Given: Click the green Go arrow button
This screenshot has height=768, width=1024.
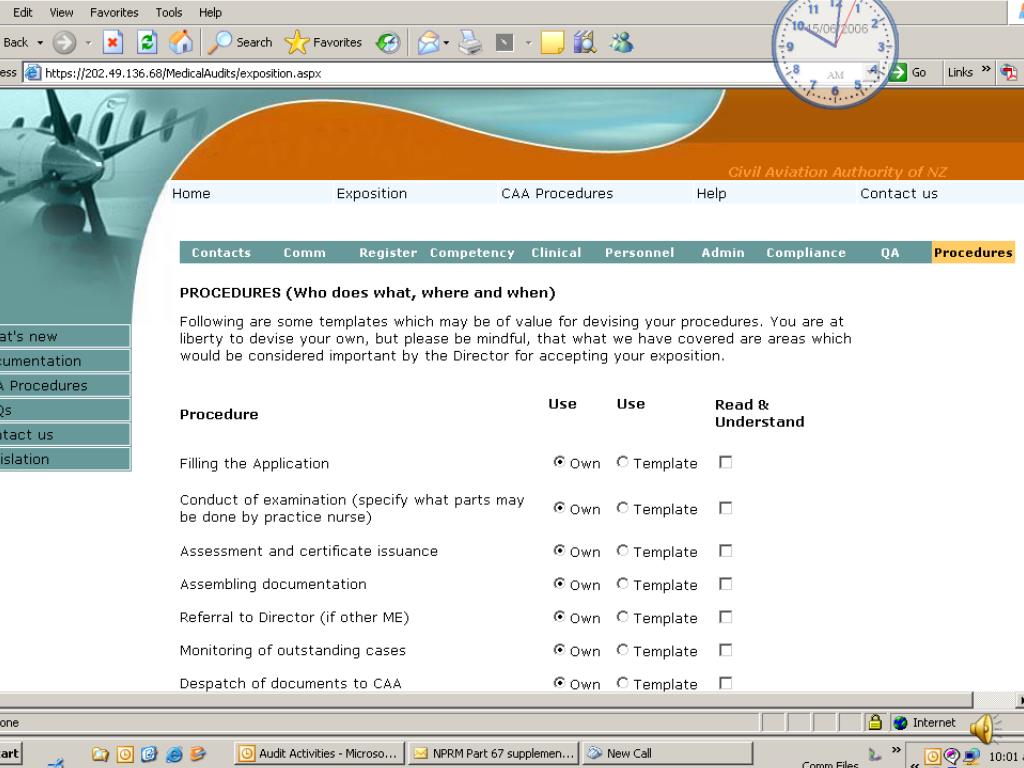Looking at the screenshot, I should point(899,72).
